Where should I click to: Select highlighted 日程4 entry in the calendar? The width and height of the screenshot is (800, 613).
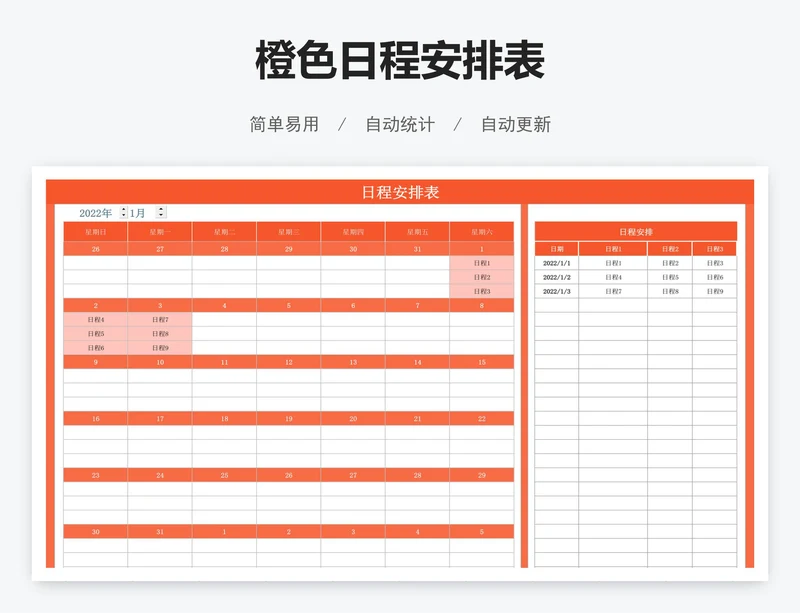click(x=95, y=320)
